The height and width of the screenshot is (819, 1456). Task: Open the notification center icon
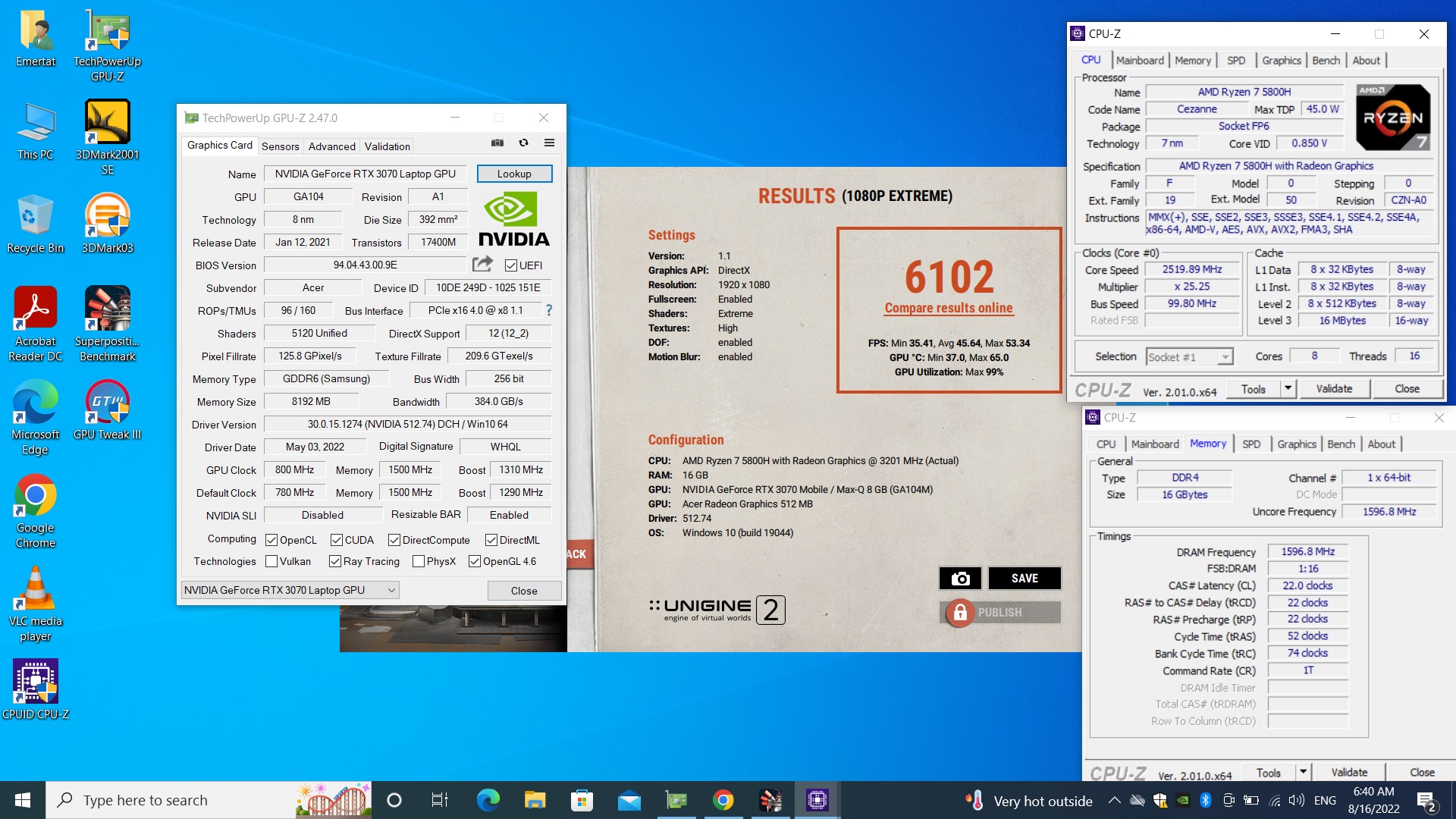[1426, 800]
